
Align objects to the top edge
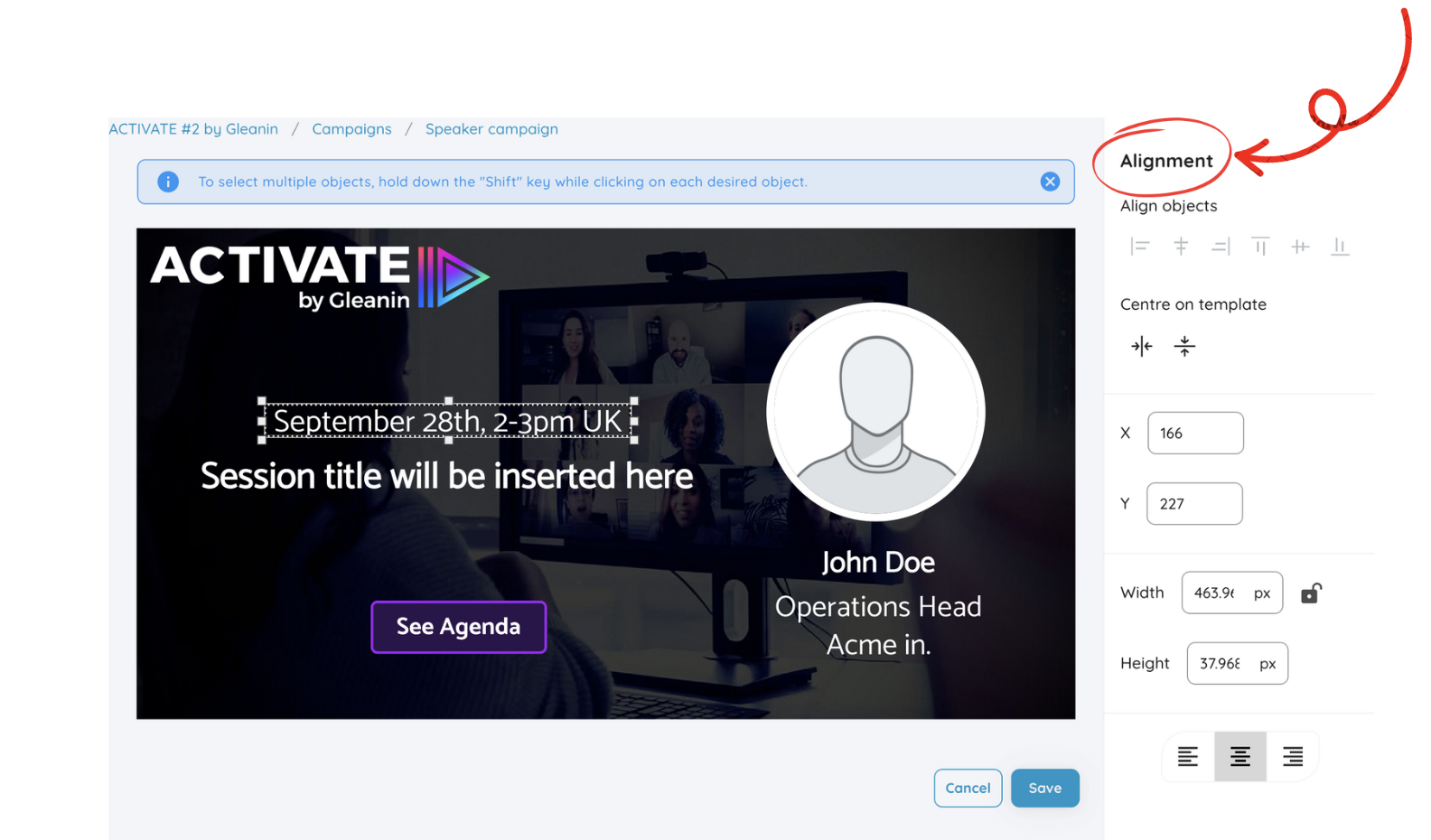click(x=1260, y=247)
